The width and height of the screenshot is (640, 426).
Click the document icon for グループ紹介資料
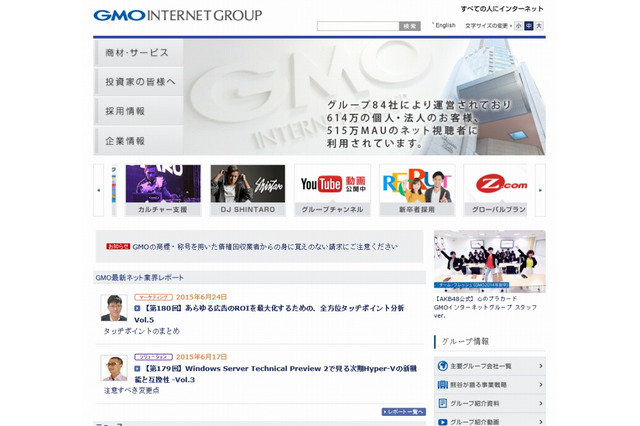pyautogui.click(x=442, y=403)
